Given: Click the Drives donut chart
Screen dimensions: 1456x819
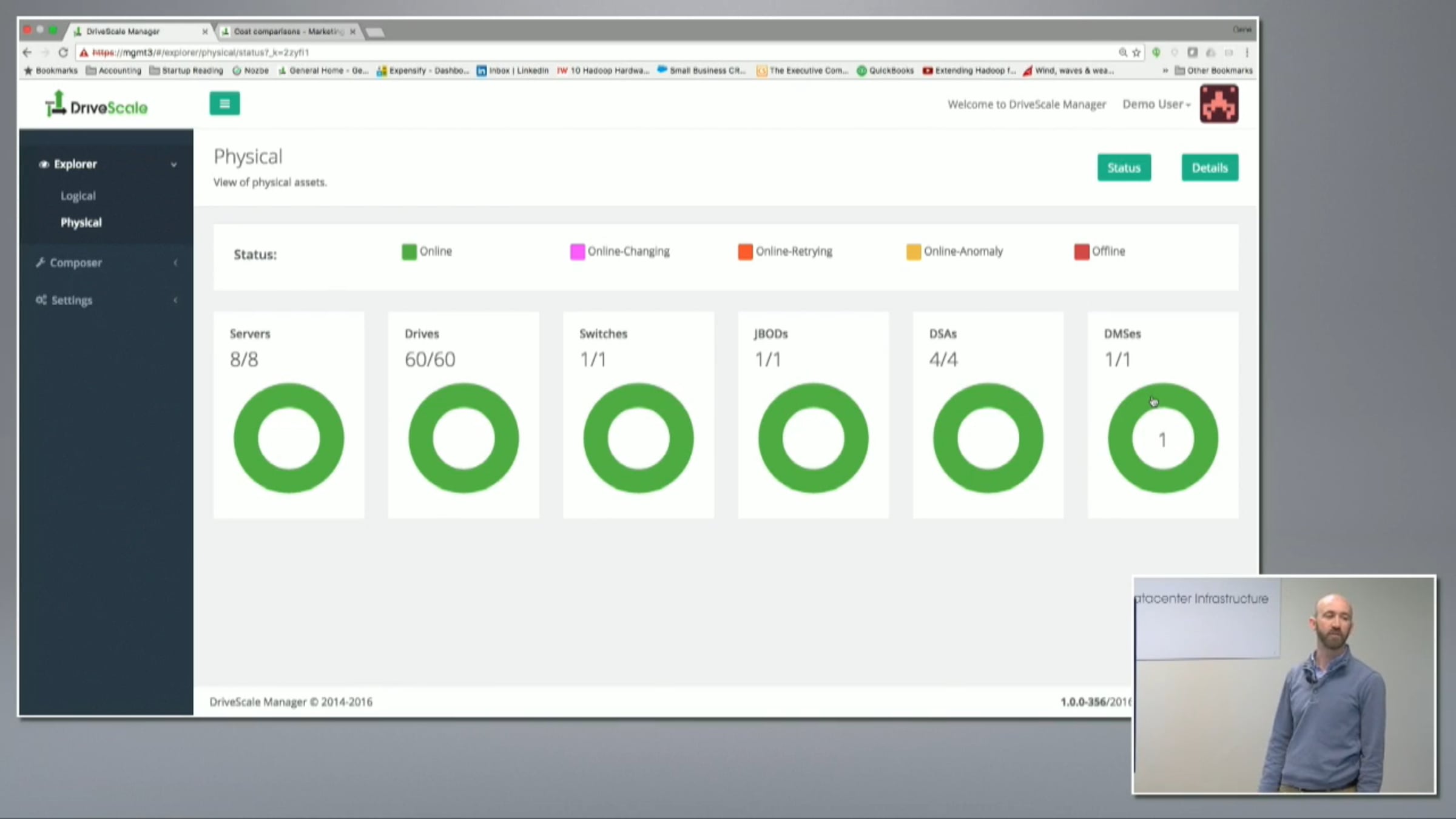Looking at the screenshot, I should (463, 438).
